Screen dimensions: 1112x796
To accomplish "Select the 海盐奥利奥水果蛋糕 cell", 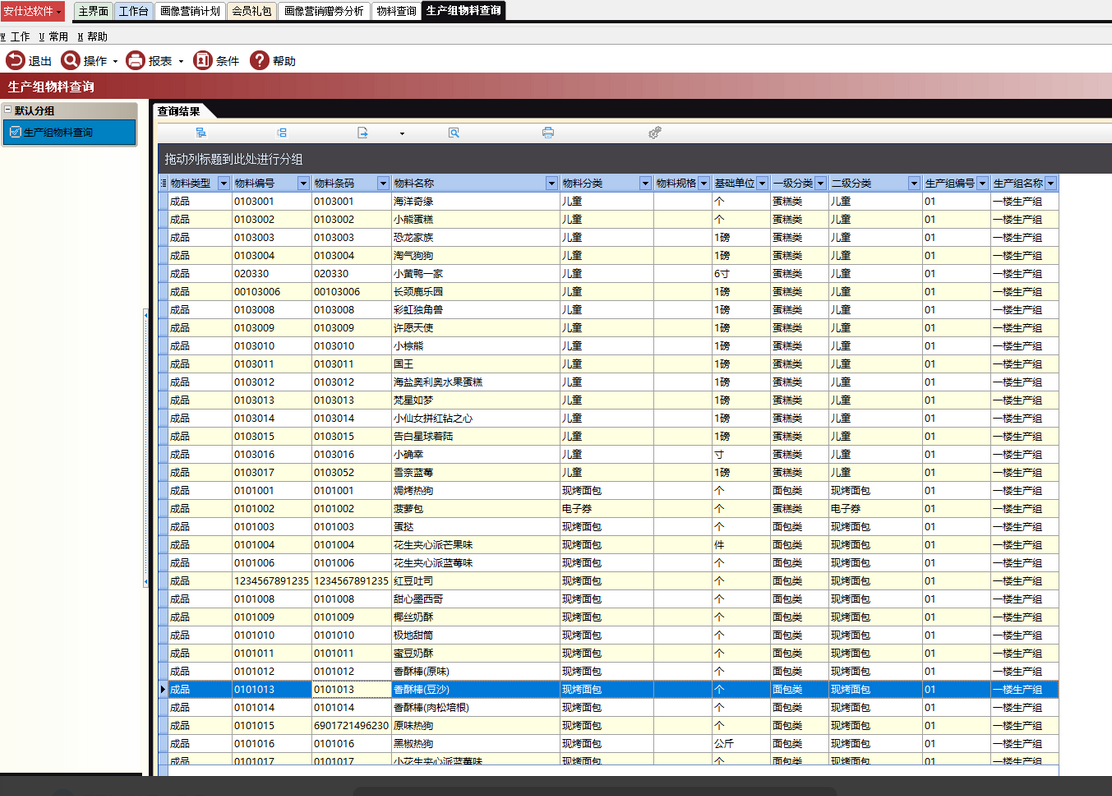I will click(x=475, y=382).
